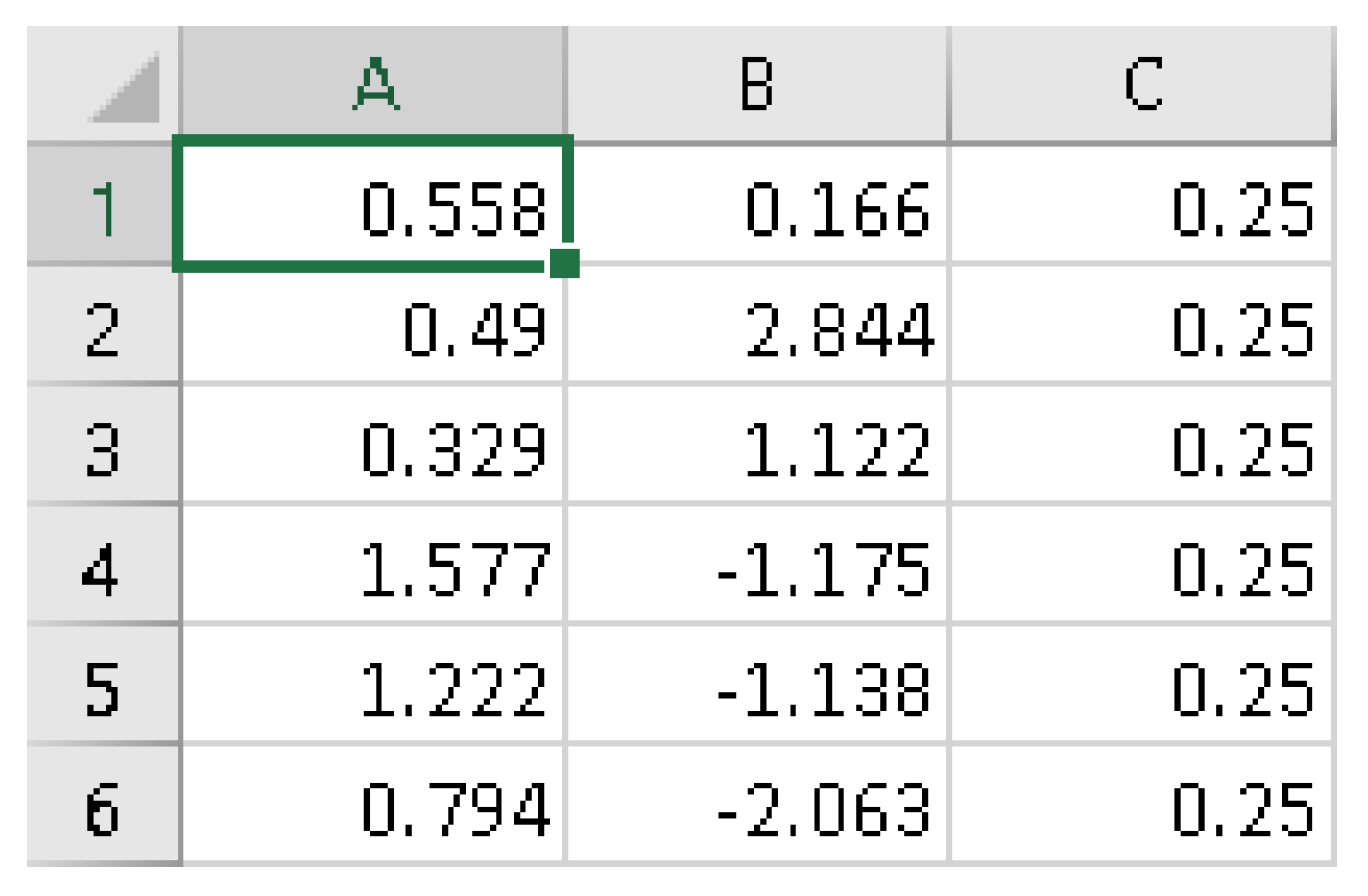The image size is (1368, 896).
Task: Select row 1 header
Action: click(103, 206)
